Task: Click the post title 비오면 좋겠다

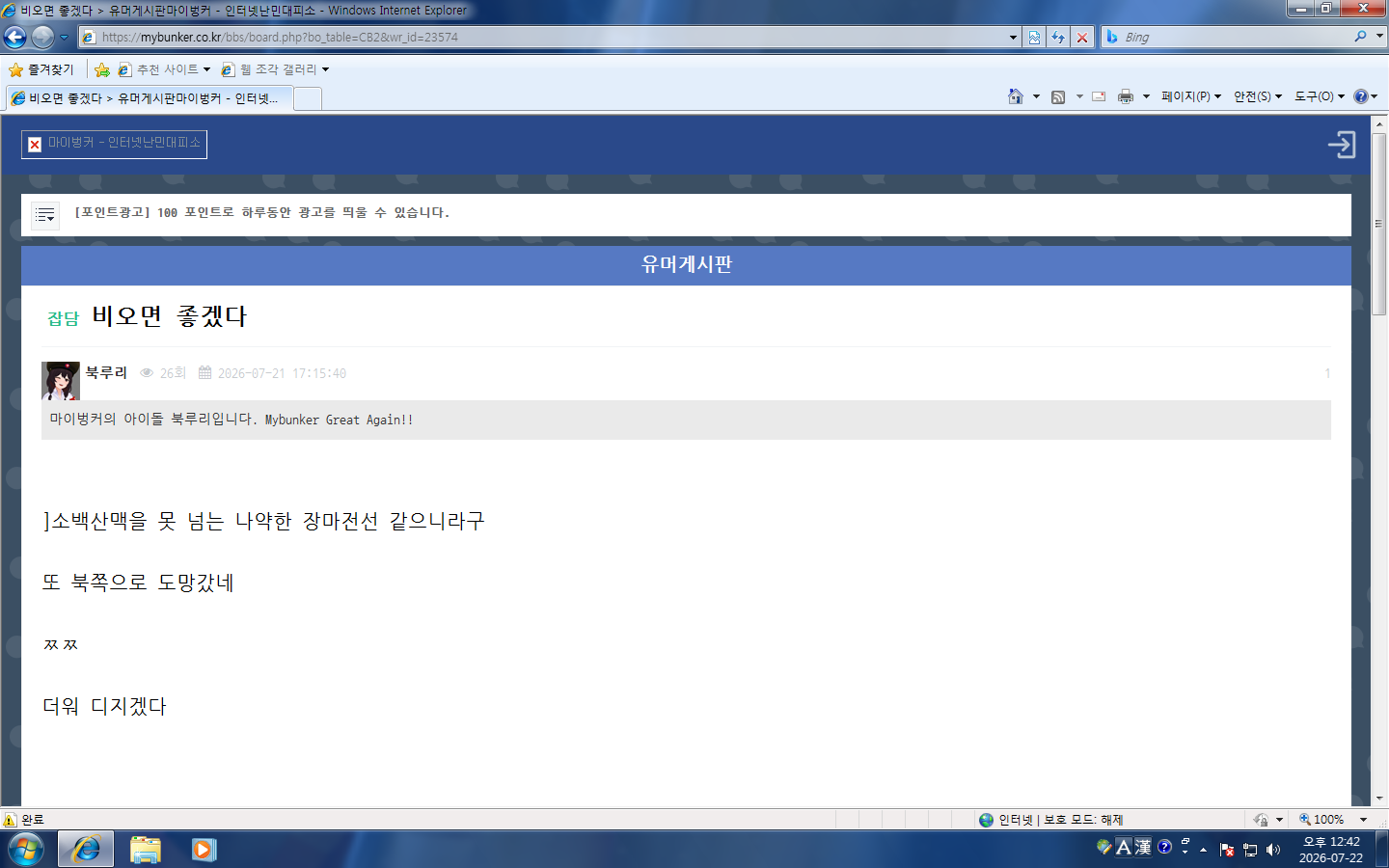Action: click(170, 316)
